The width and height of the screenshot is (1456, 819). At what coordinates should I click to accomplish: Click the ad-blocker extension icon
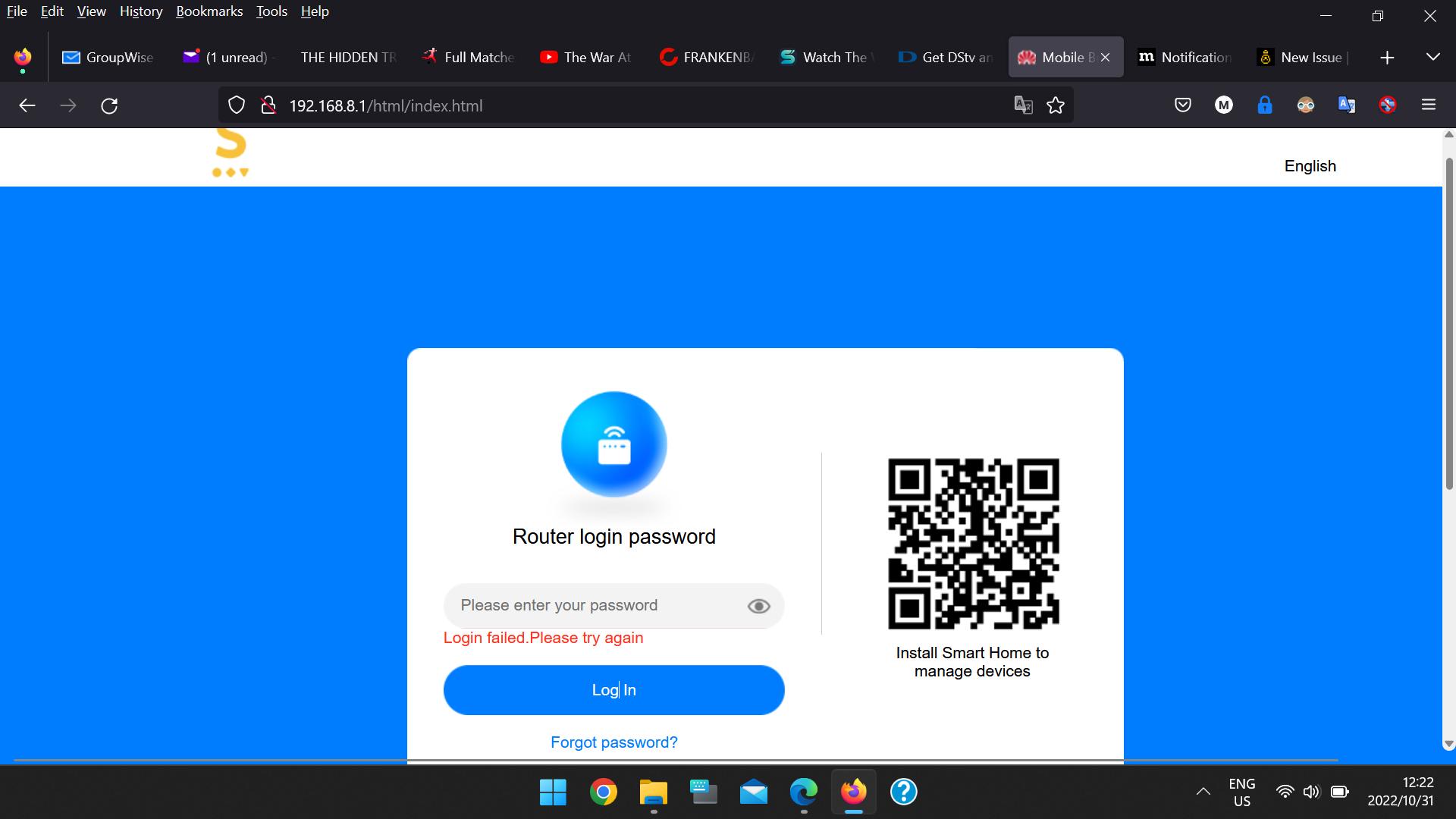click(x=1388, y=105)
